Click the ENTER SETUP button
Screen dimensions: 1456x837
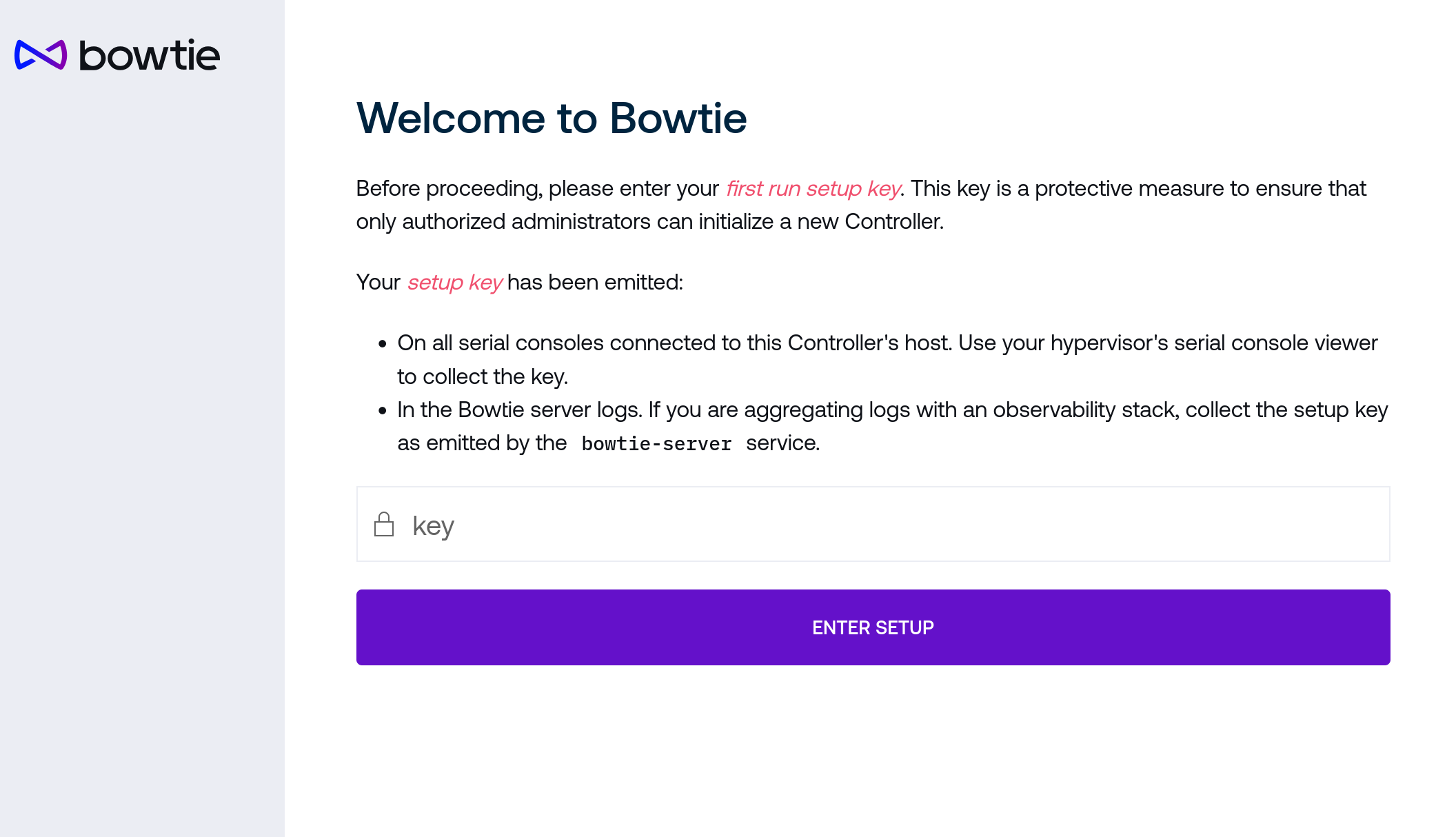coord(873,627)
